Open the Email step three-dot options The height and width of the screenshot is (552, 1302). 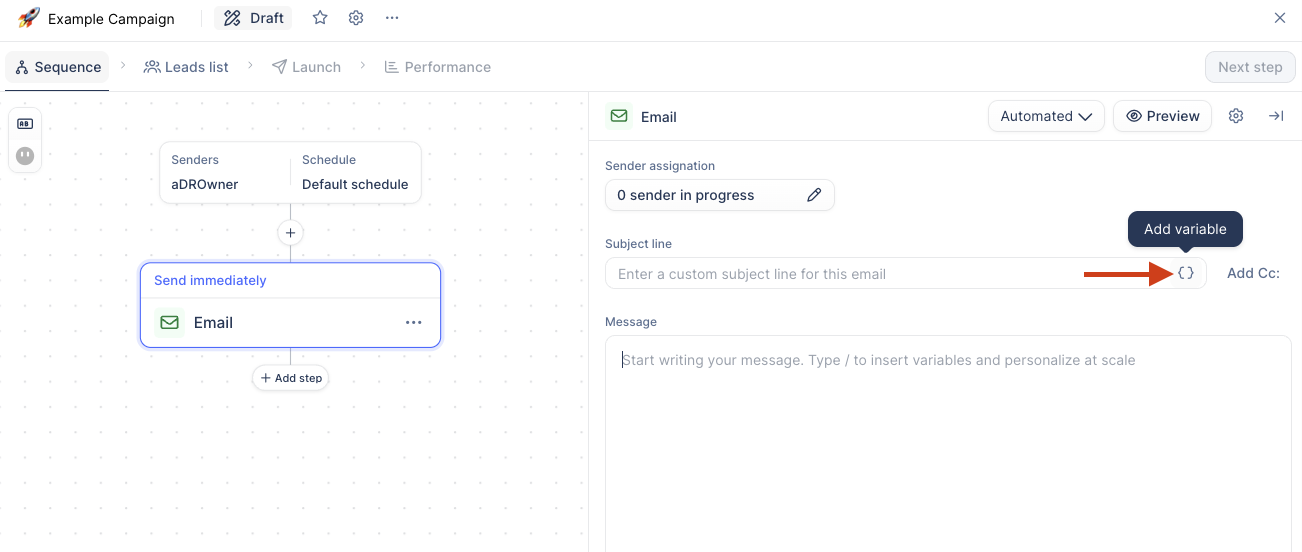414,322
